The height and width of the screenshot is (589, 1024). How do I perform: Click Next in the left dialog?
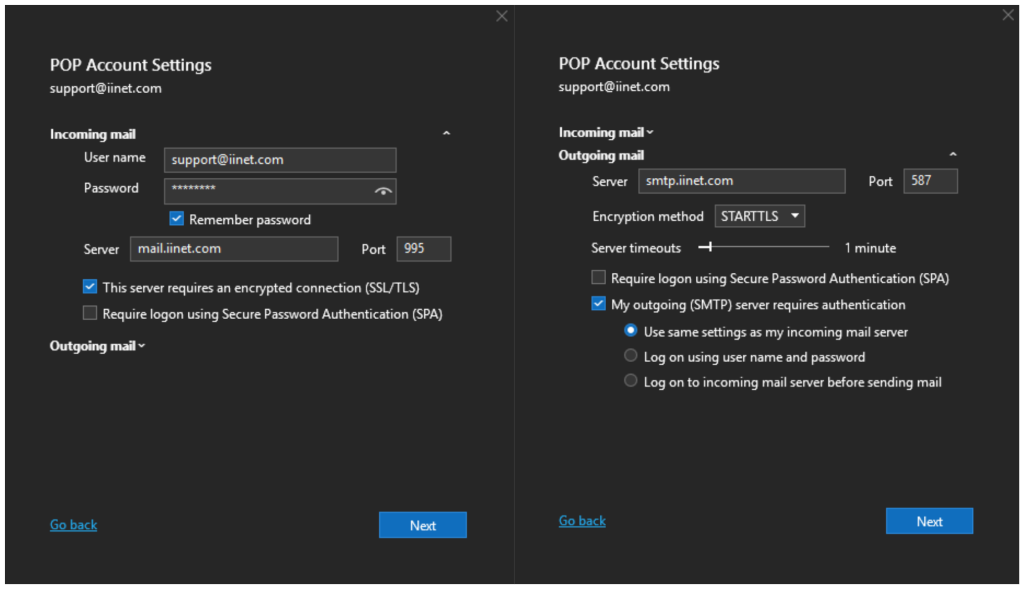pyautogui.click(x=422, y=525)
